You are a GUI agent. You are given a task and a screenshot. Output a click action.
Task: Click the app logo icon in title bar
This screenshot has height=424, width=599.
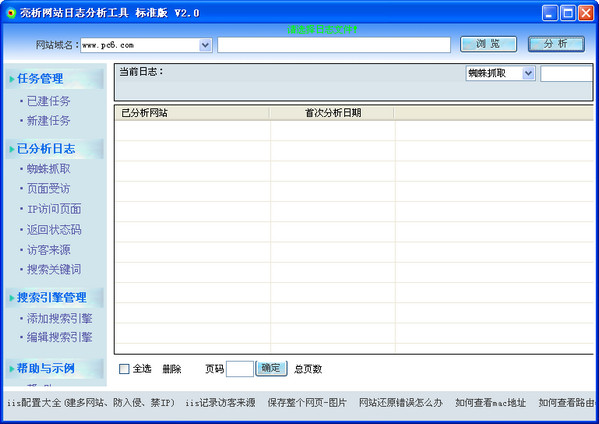[11, 13]
